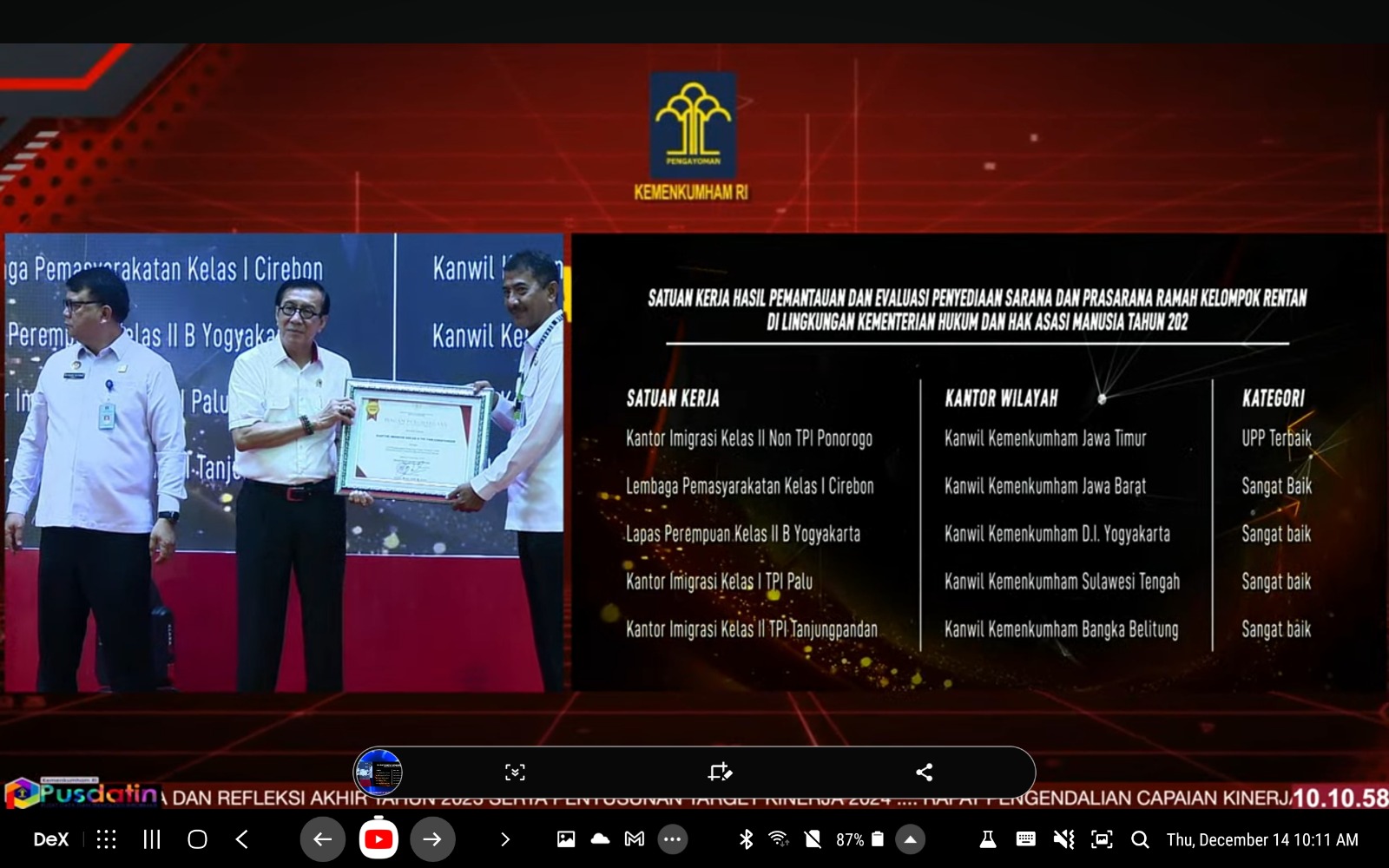Viewport: 1389px width, 868px height.
Task: Show recent apps view
Action: click(152, 839)
